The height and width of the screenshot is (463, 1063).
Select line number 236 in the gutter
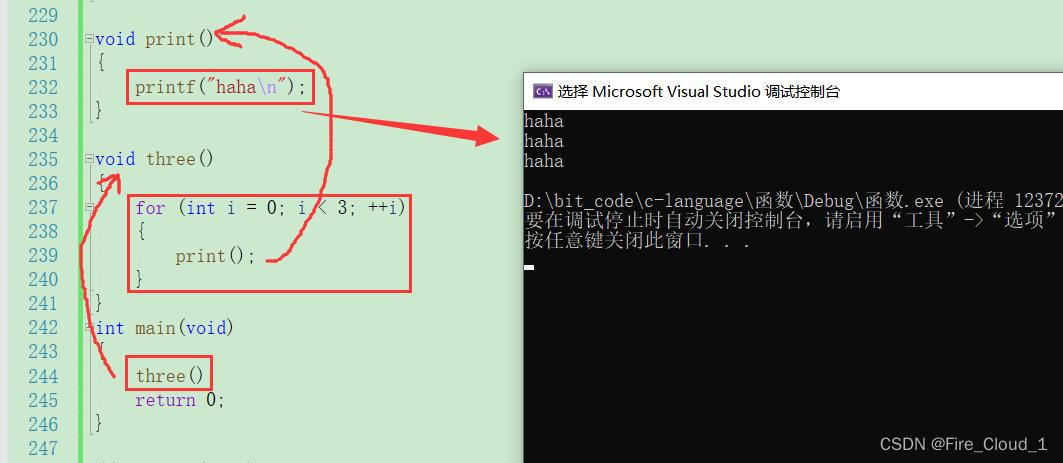pos(43,184)
